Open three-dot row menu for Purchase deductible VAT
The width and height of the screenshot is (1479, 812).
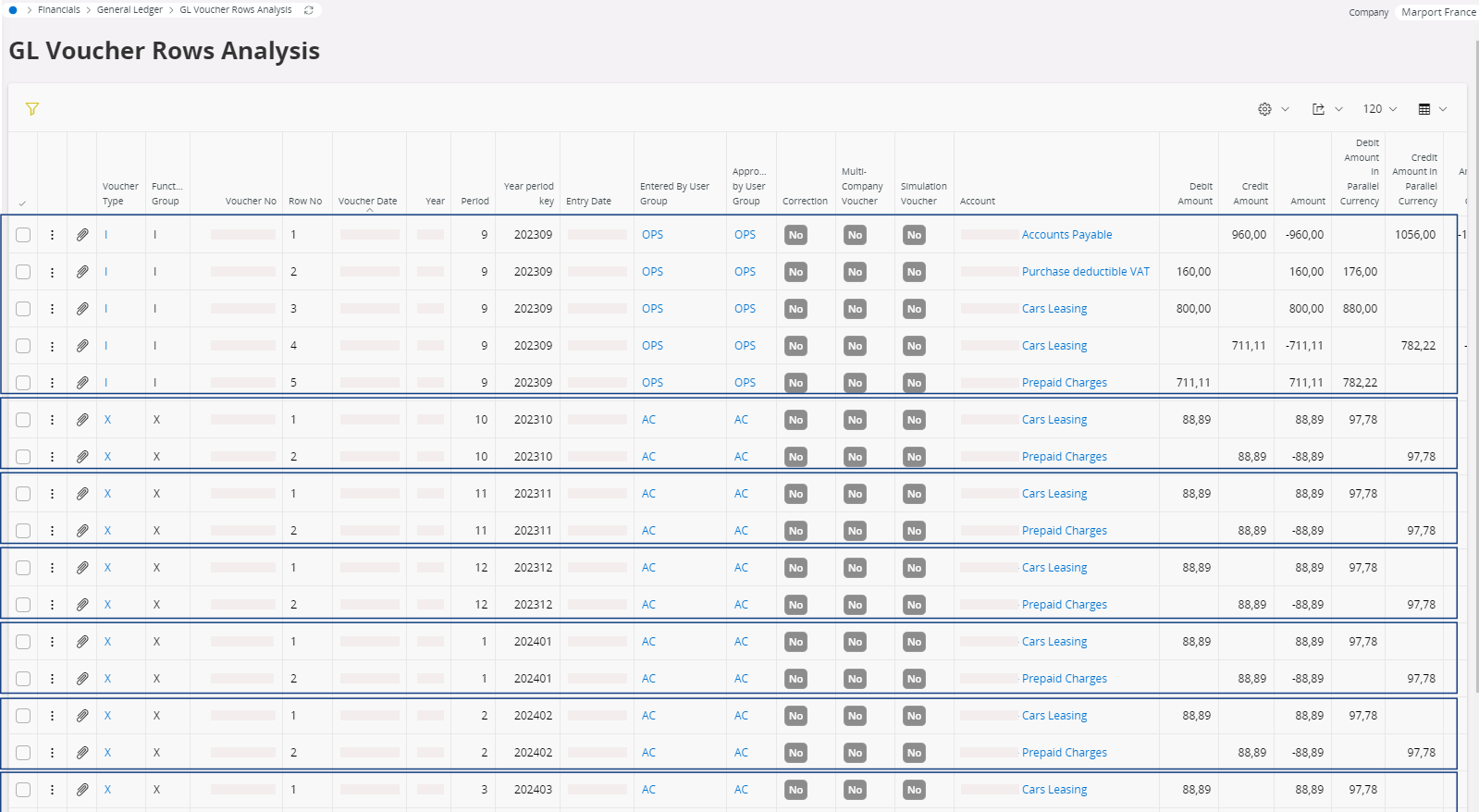tap(53, 272)
